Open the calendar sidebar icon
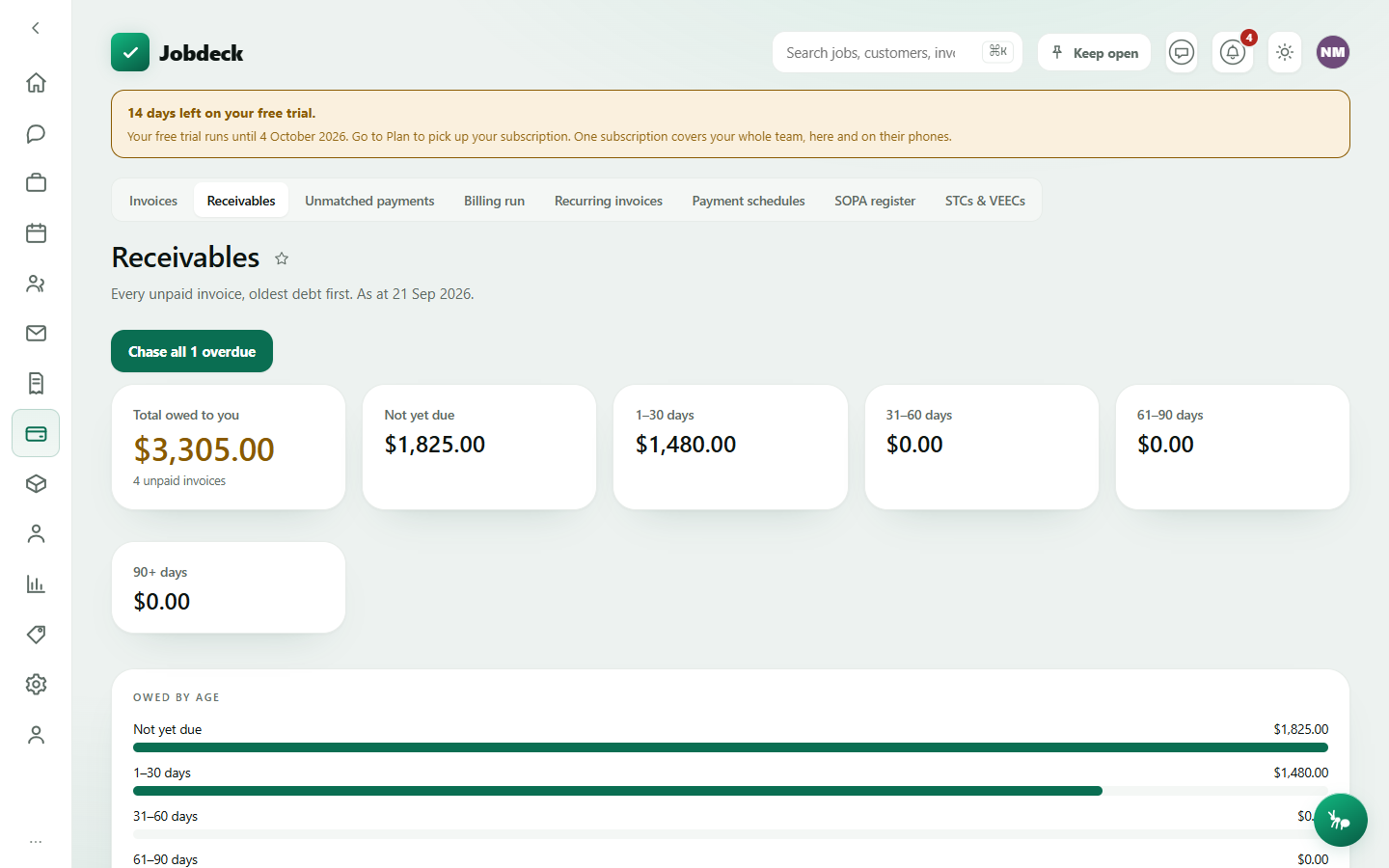Viewport: 1389px width, 868px height. coord(36,233)
